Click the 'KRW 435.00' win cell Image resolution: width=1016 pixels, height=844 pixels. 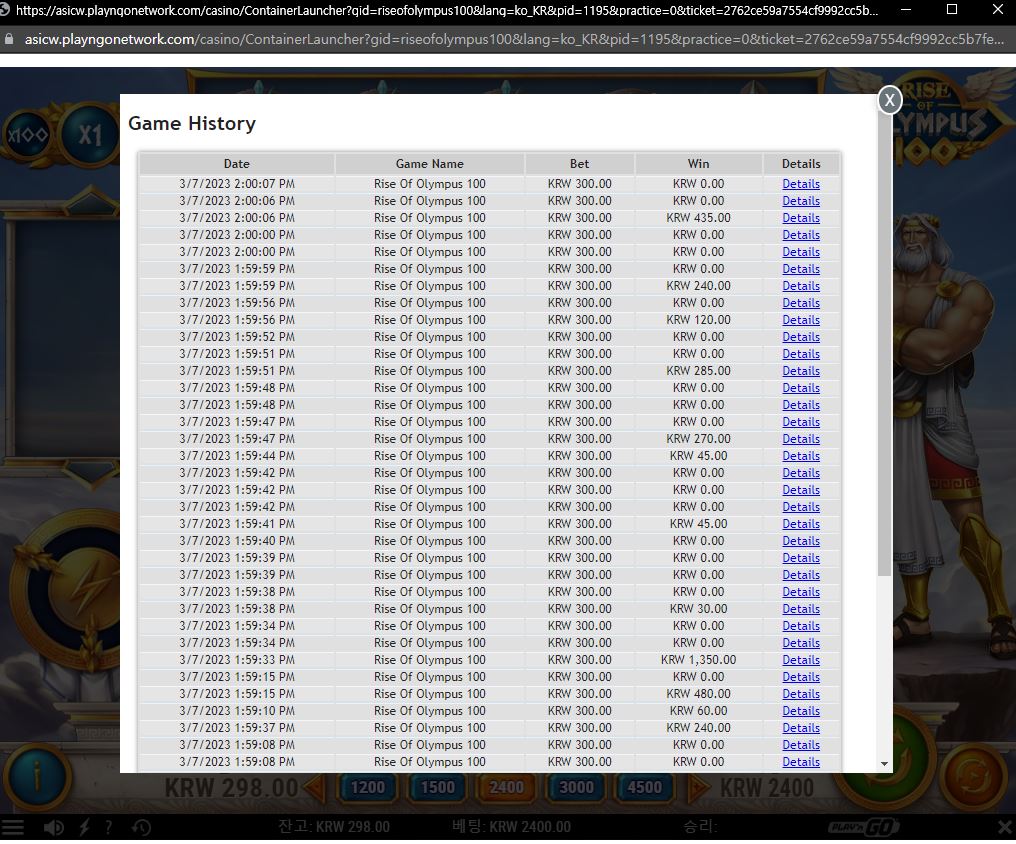point(698,218)
